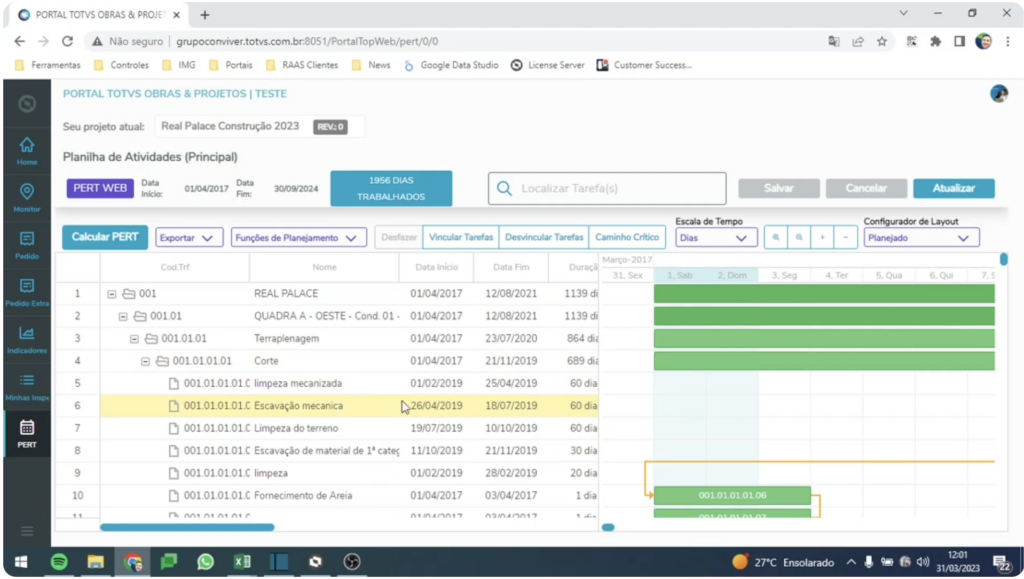Viewport: 1024px width, 579px height.
Task: Open the Indicadores chart icon
Action: [x=27, y=338]
